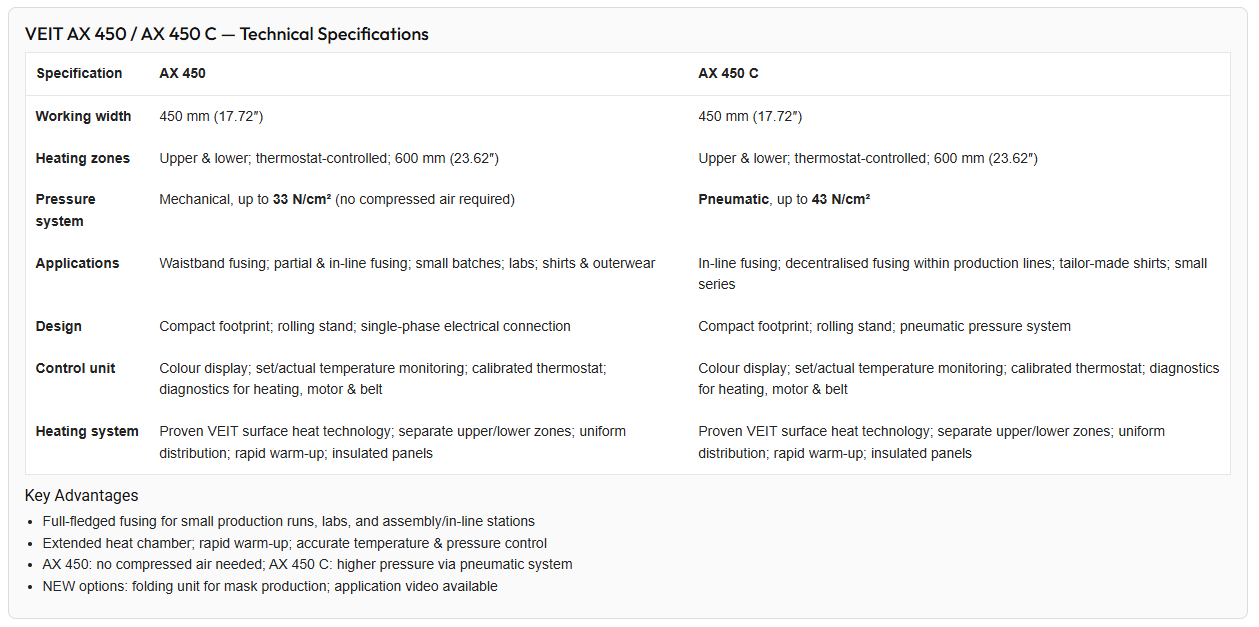The image size is (1259, 627).
Task: Click the Extended heat chamber bullet point
Action: 295,543
